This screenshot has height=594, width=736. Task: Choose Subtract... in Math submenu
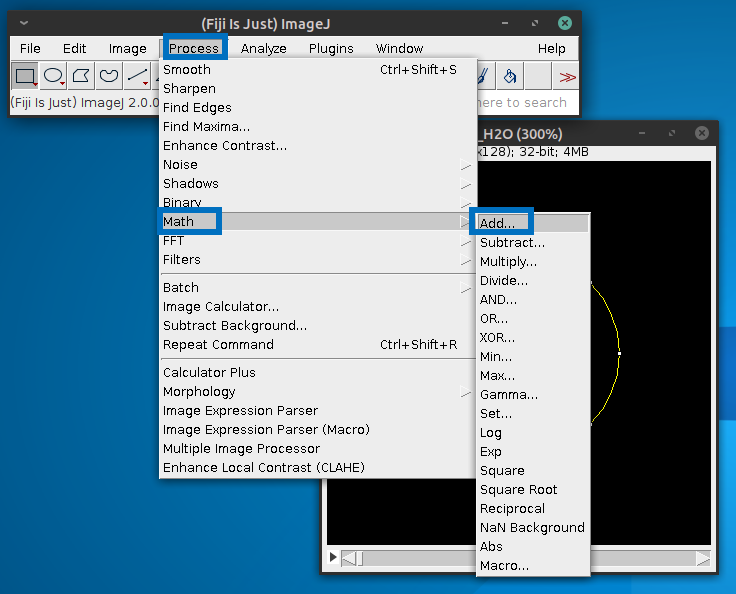tap(533, 243)
